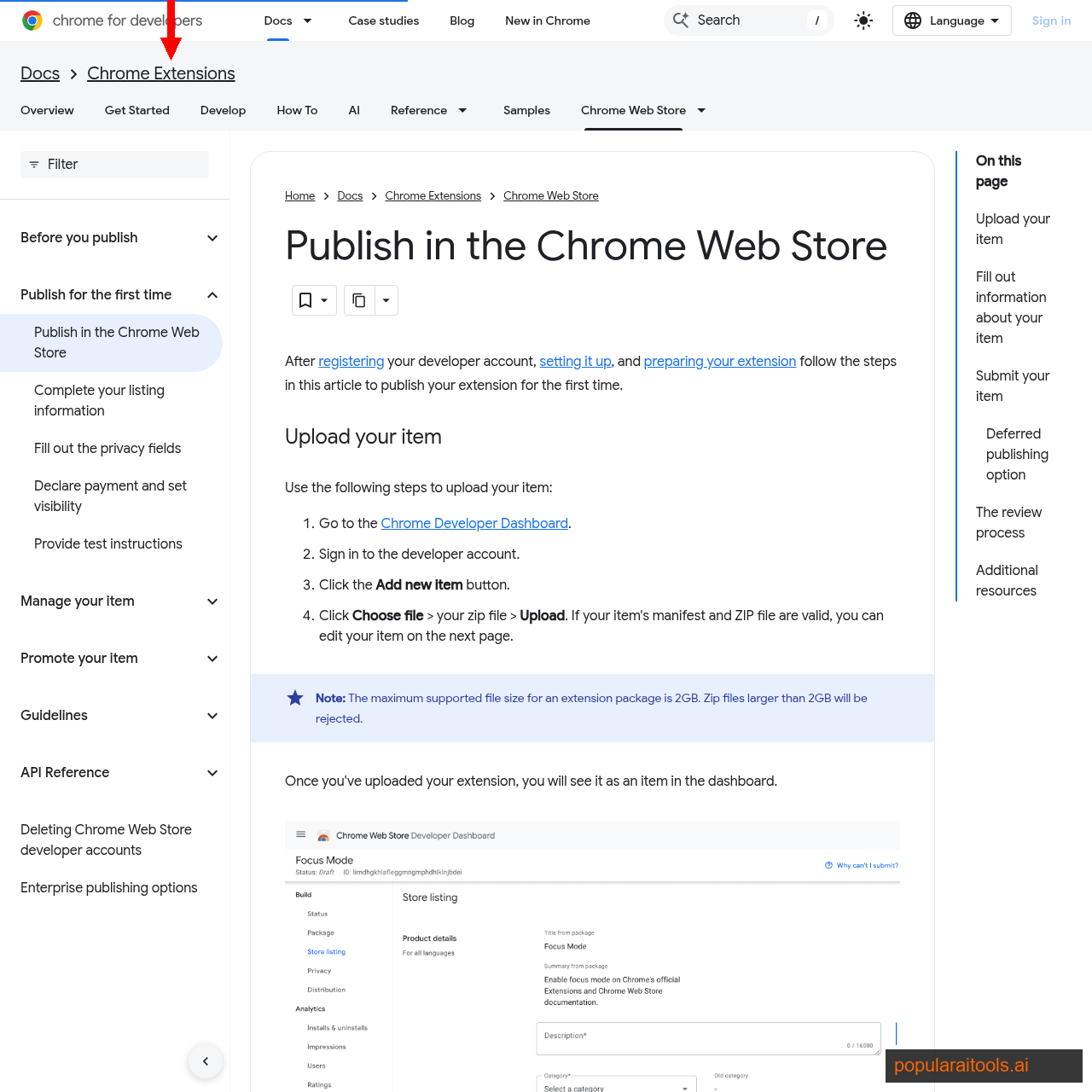Open the Case studies menu item
Viewport: 1092px width, 1092px height.
click(x=383, y=20)
